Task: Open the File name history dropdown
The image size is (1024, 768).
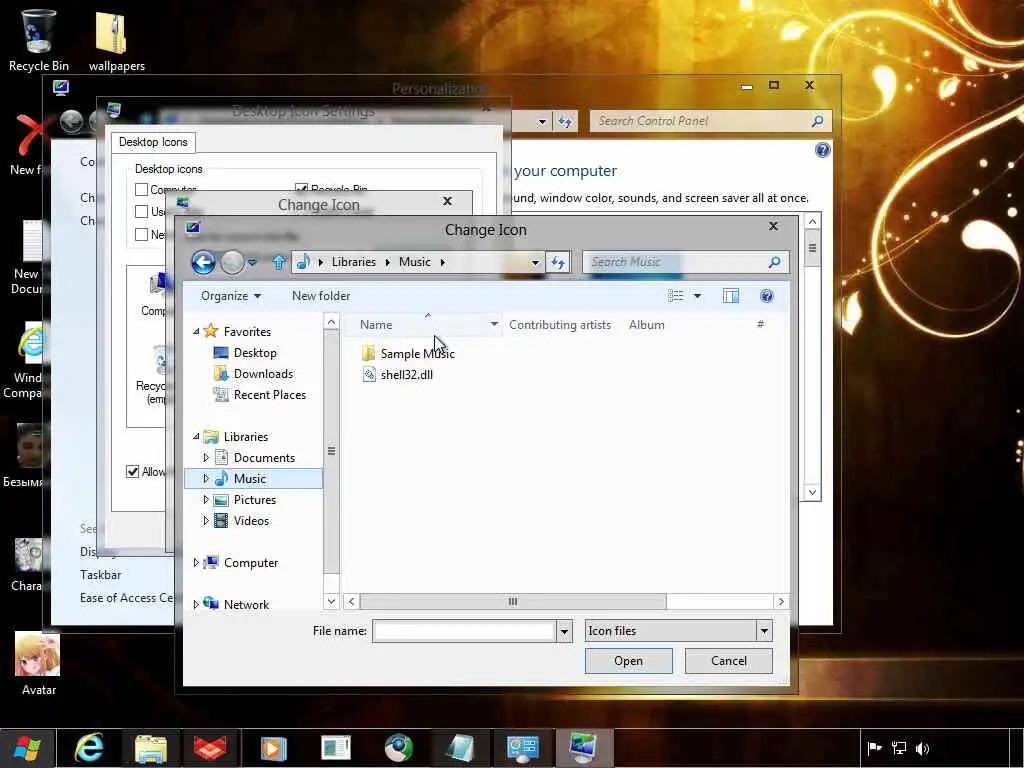Action: point(564,632)
